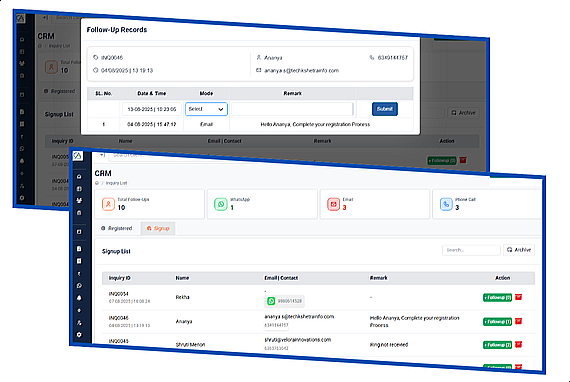Click the rupee icon in front sidebar
This screenshot has height=382, width=570.
[x=79, y=274]
